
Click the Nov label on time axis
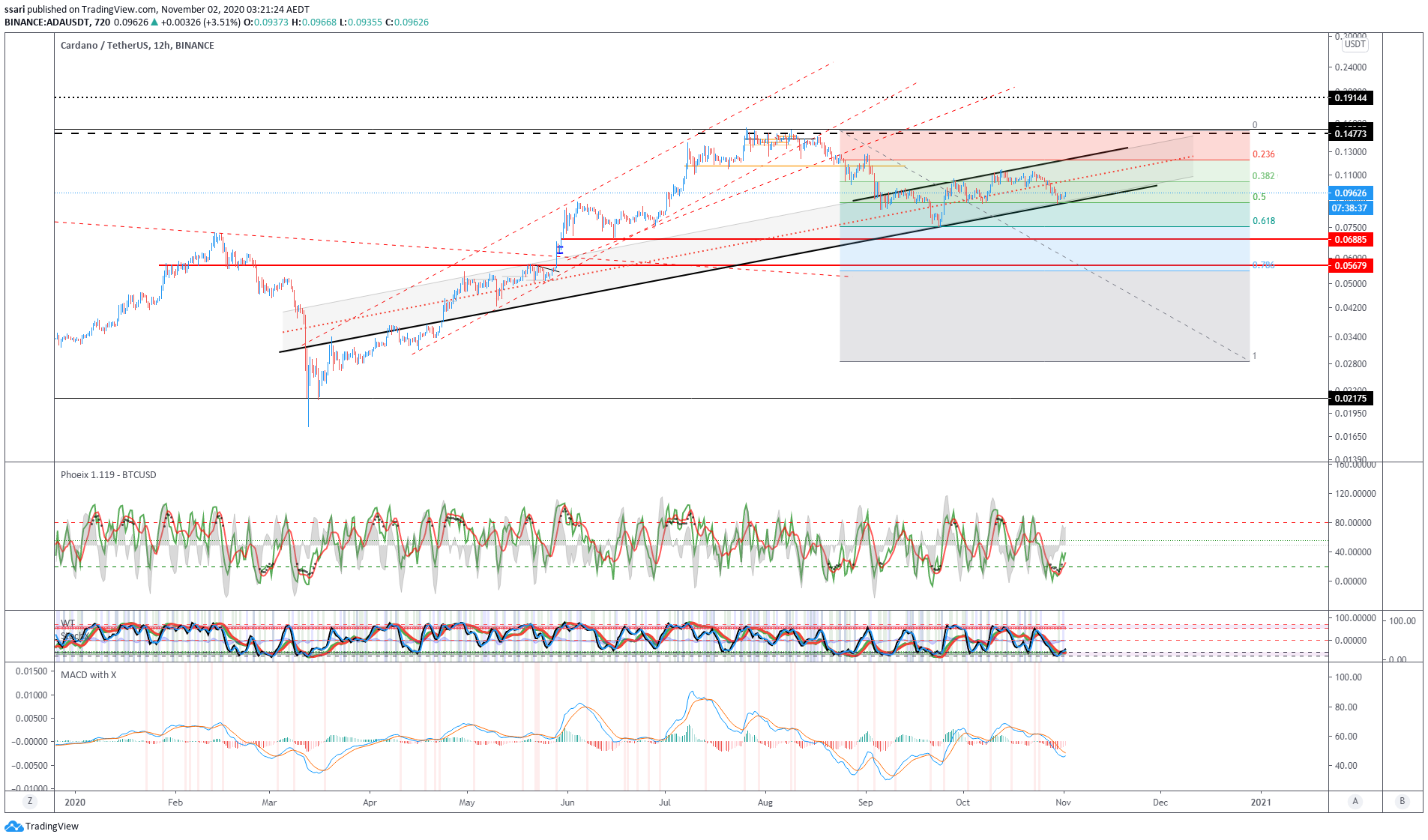[1064, 803]
